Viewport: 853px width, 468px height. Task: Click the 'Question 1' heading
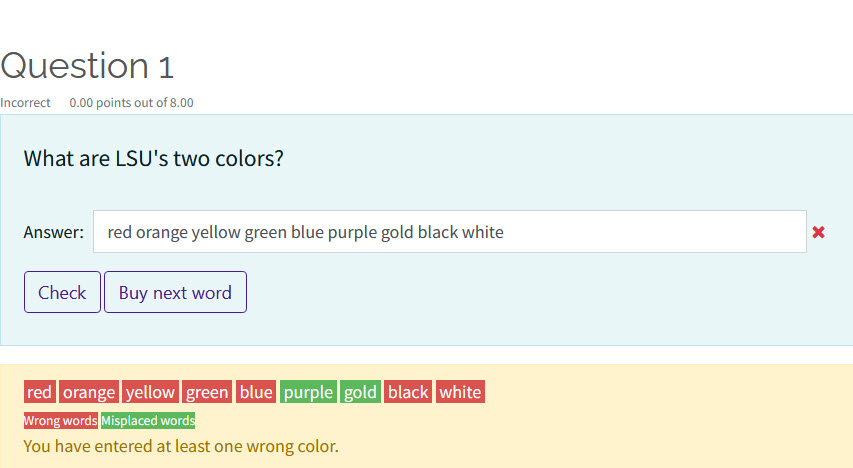tap(87, 66)
